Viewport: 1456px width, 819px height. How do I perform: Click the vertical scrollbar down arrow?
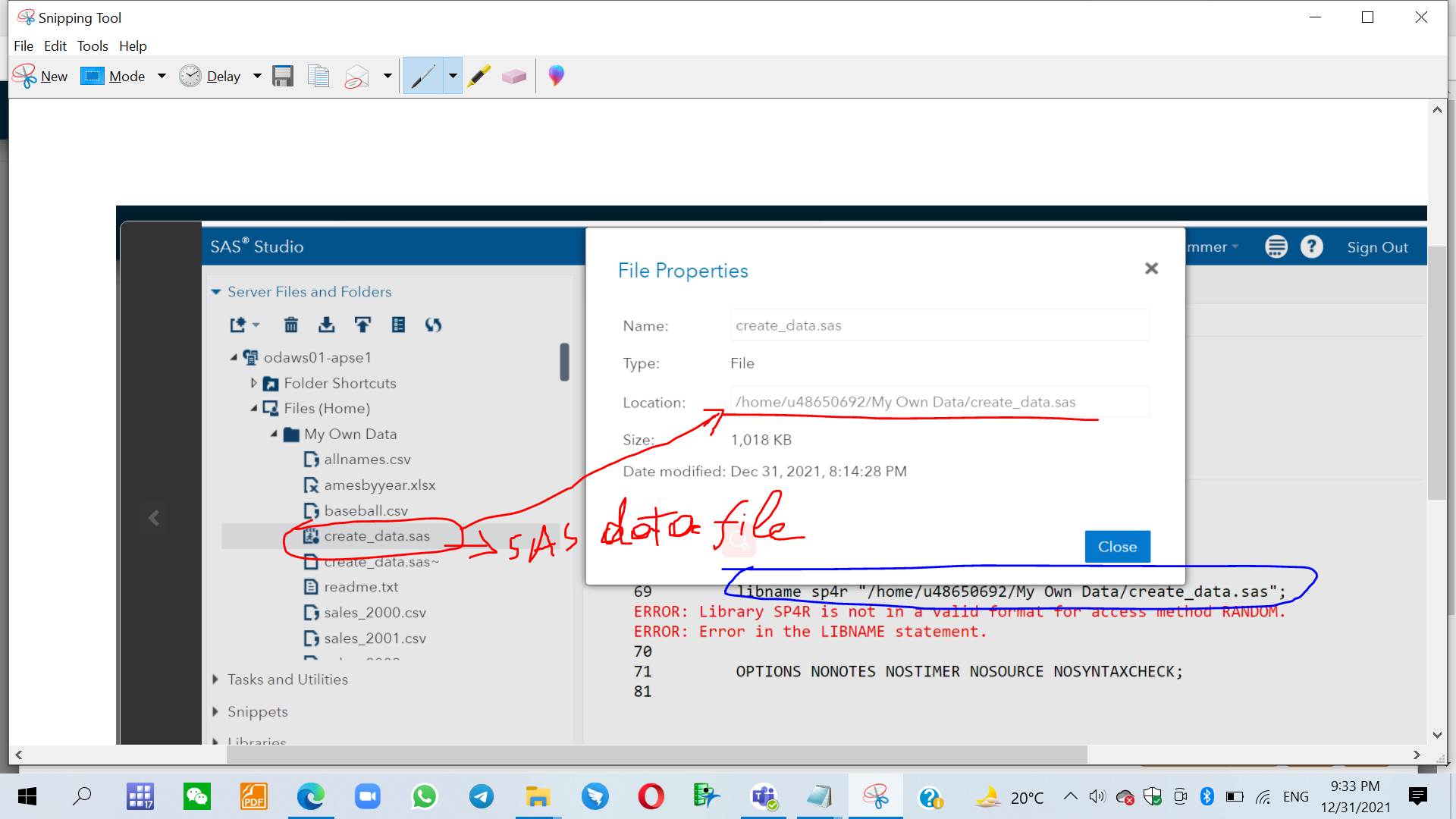1437,735
